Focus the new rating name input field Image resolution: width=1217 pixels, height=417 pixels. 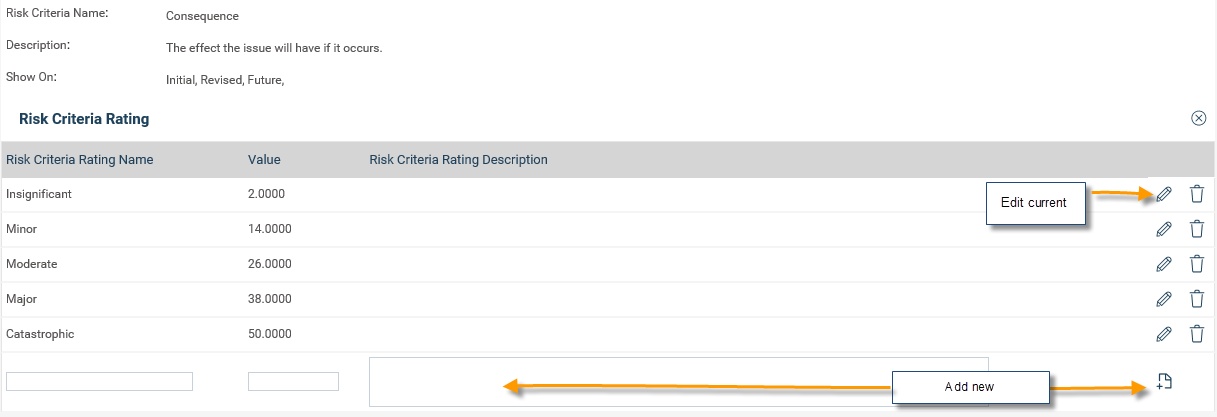[x=99, y=381]
